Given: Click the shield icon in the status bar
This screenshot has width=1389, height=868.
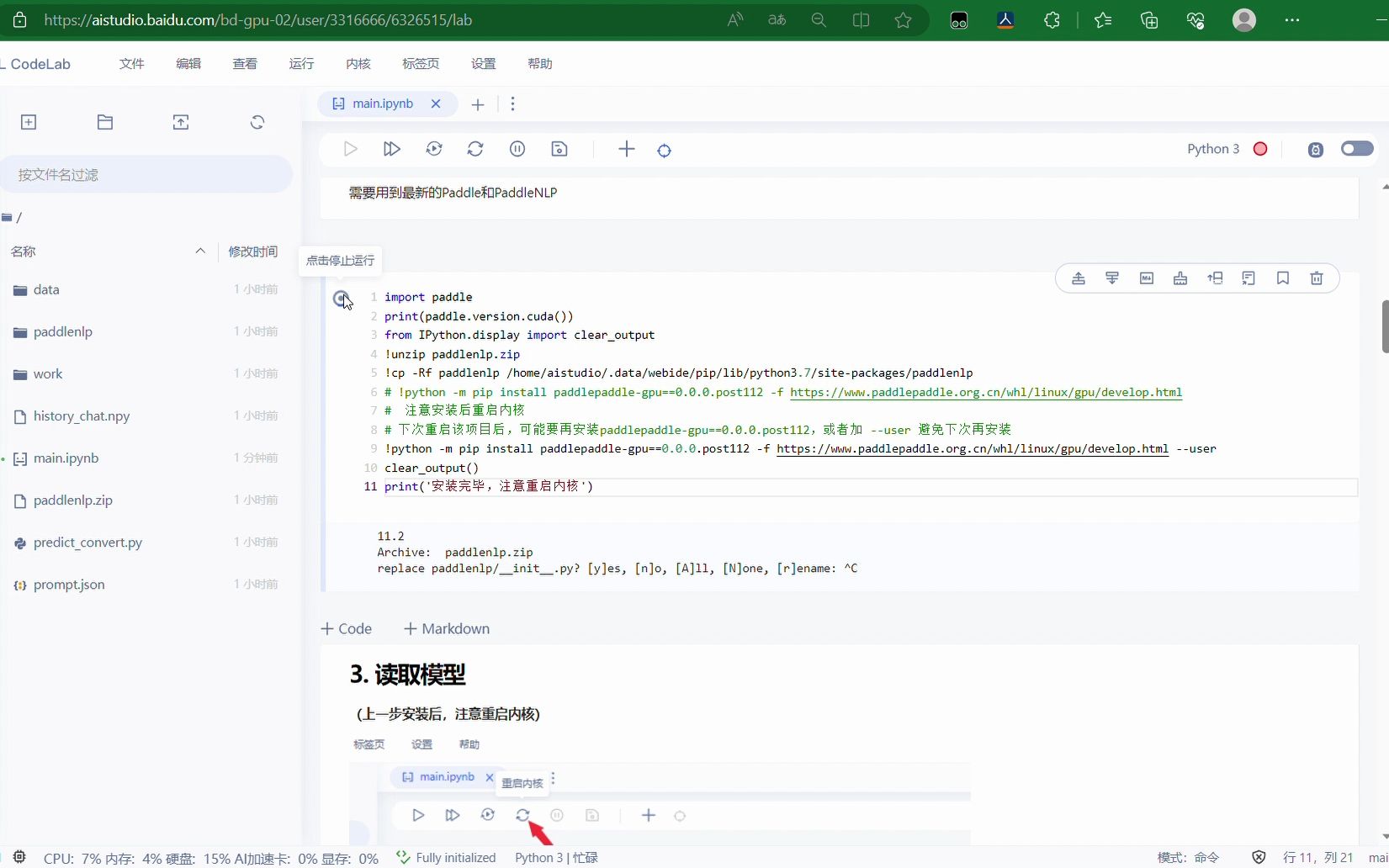Looking at the screenshot, I should [x=1259, y=857].
